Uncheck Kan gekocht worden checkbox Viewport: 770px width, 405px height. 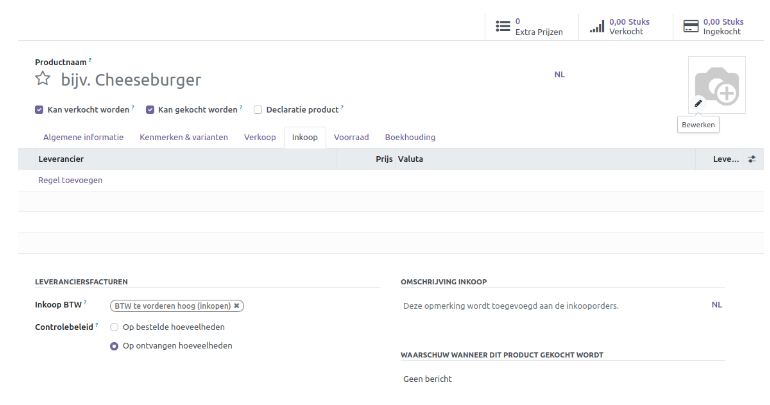[150, 109]
